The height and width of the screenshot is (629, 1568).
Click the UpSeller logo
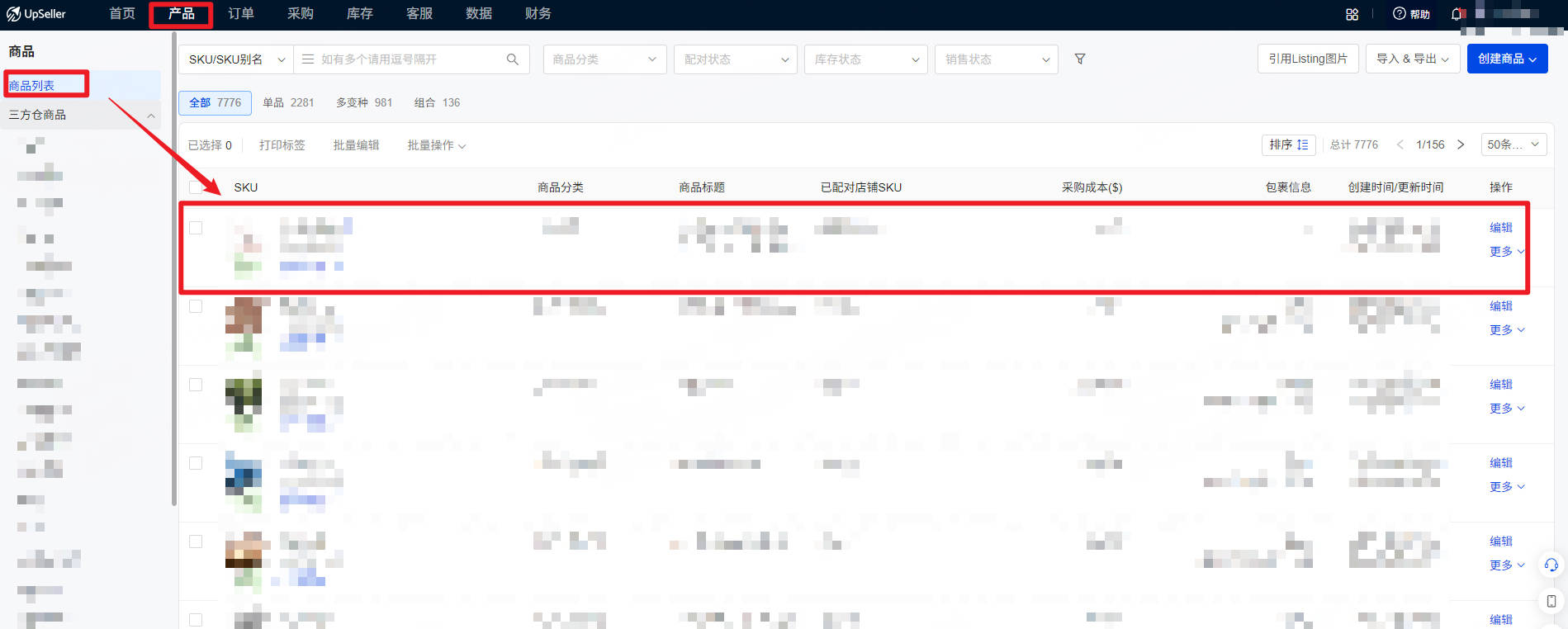(x=37, y=14)
